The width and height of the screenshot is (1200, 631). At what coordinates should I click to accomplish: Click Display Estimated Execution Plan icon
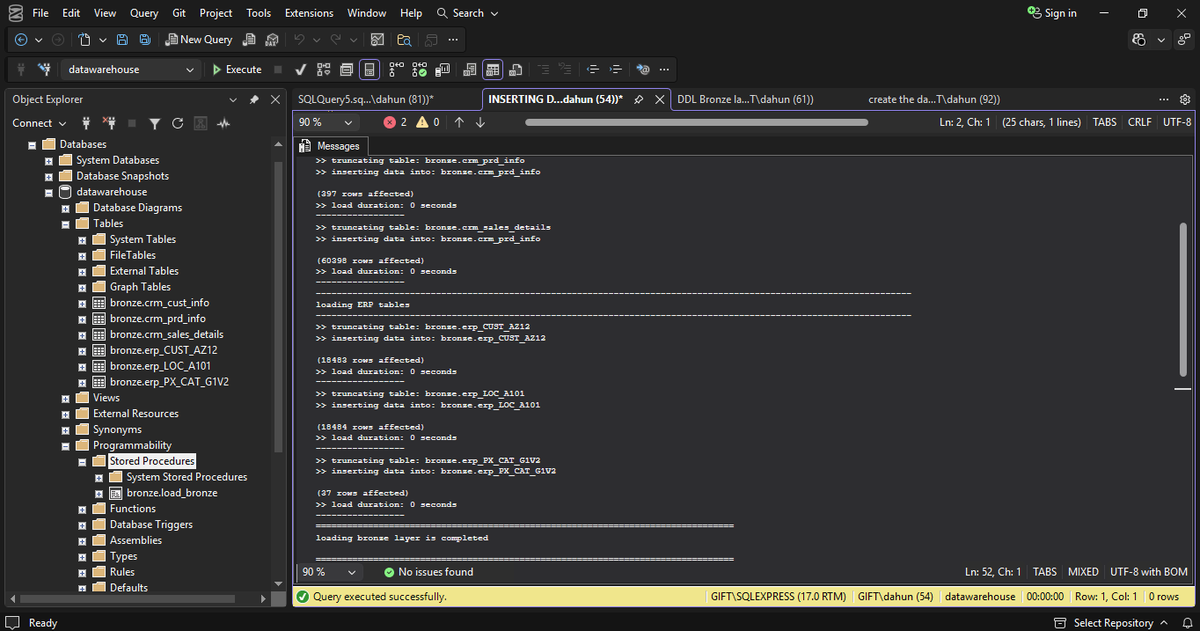323,70
